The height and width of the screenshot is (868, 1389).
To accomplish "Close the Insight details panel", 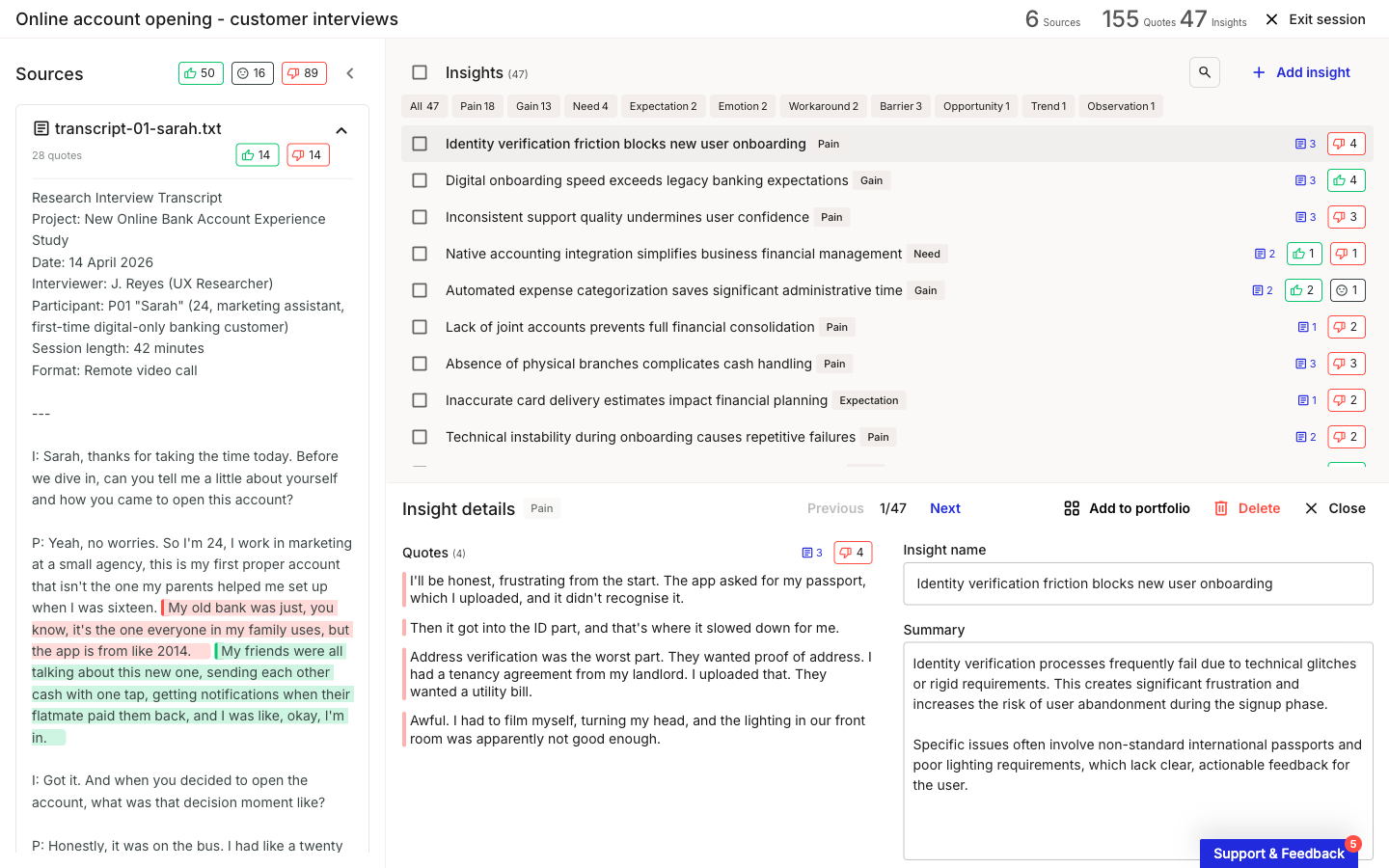I will (1335, 508).
